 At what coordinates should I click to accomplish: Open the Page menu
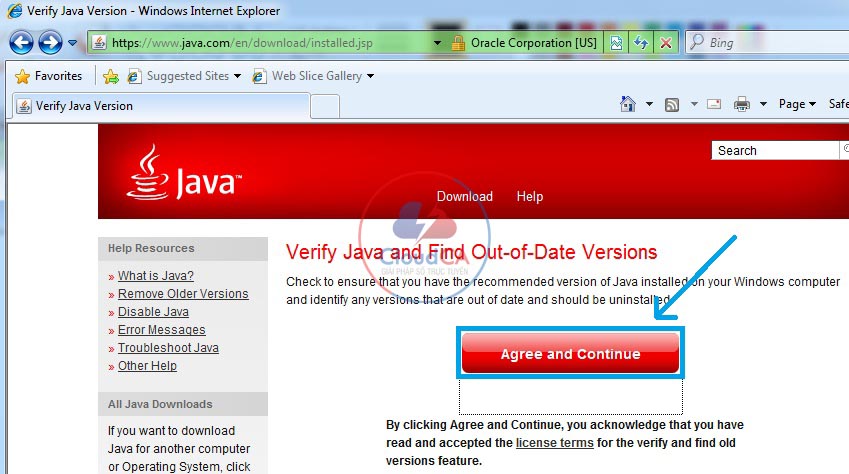[x=797, y=104]
